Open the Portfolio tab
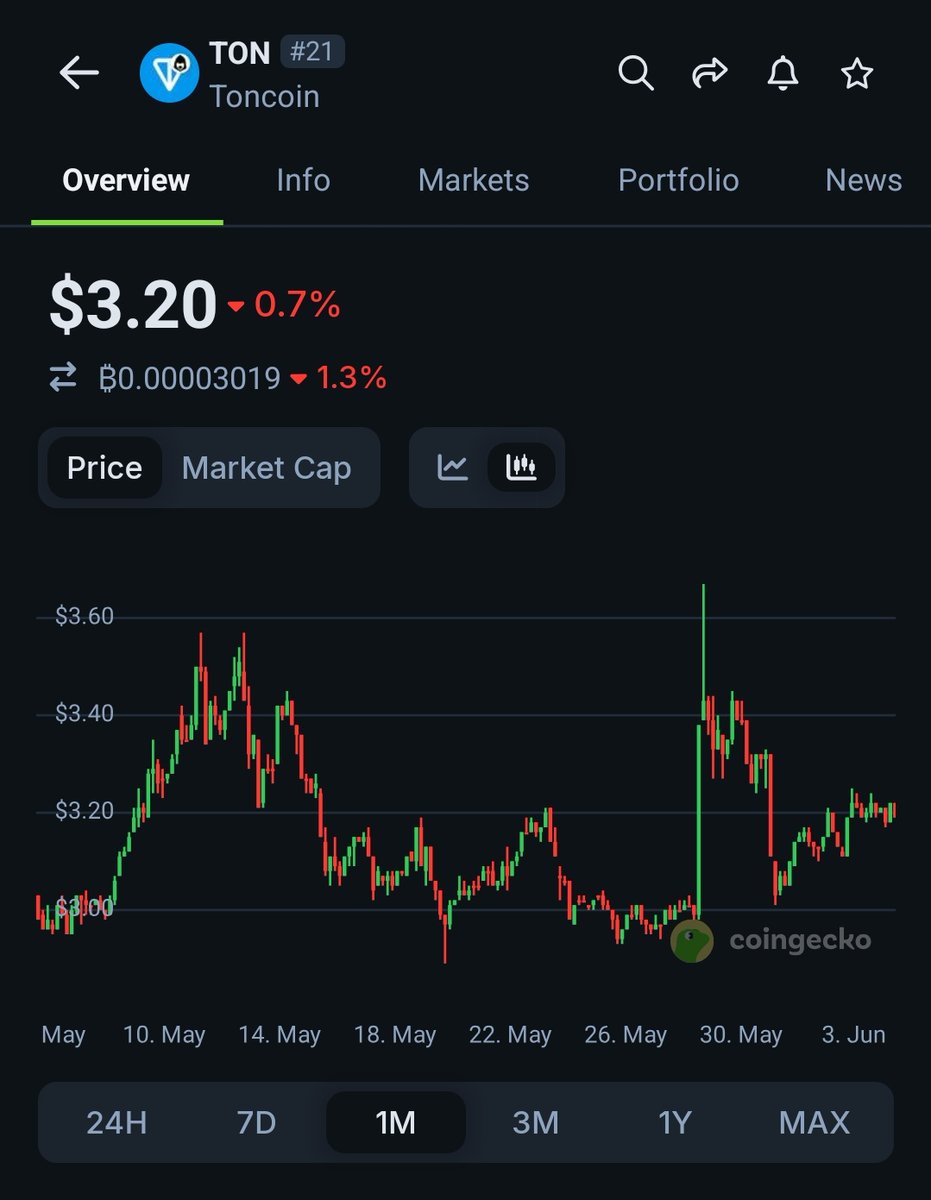The height and width of the screenshot is (1200, 931). tap(679, 180)
